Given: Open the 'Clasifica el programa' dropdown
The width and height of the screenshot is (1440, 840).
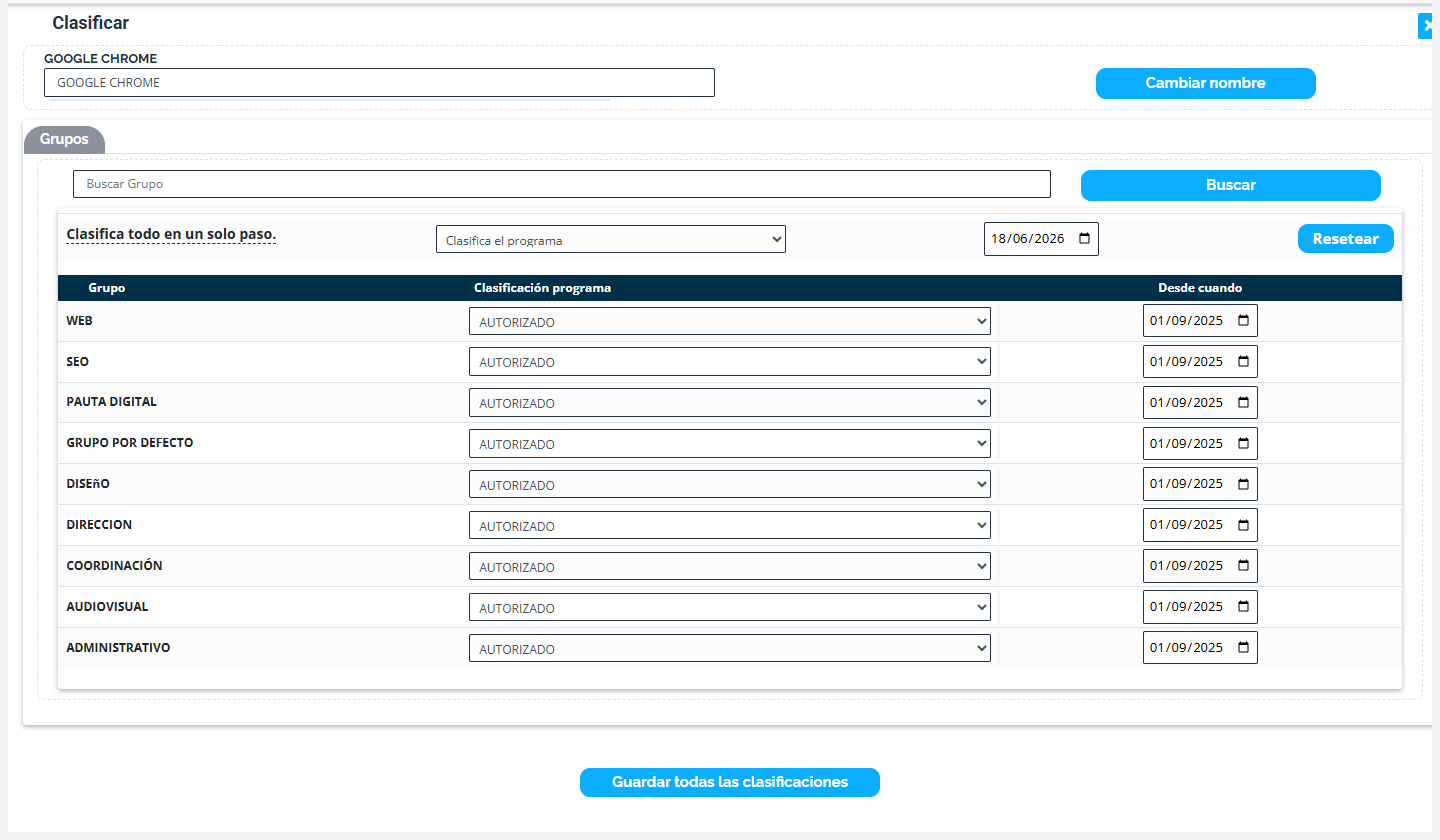Looking at the screenshot, I should tap(611, 239).
